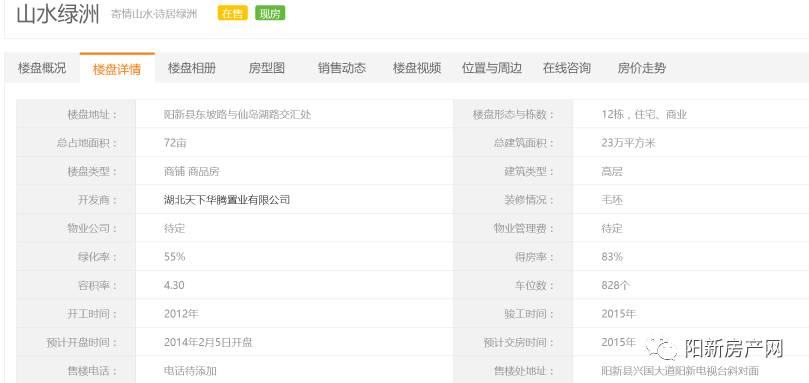Open the 房型图 tab
The height and width of the screenshot is (383, 809).
[267, 68]
